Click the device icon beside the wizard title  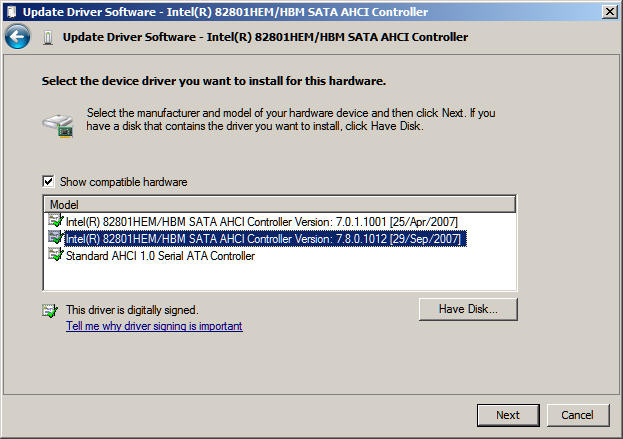(x=48, y=38)
